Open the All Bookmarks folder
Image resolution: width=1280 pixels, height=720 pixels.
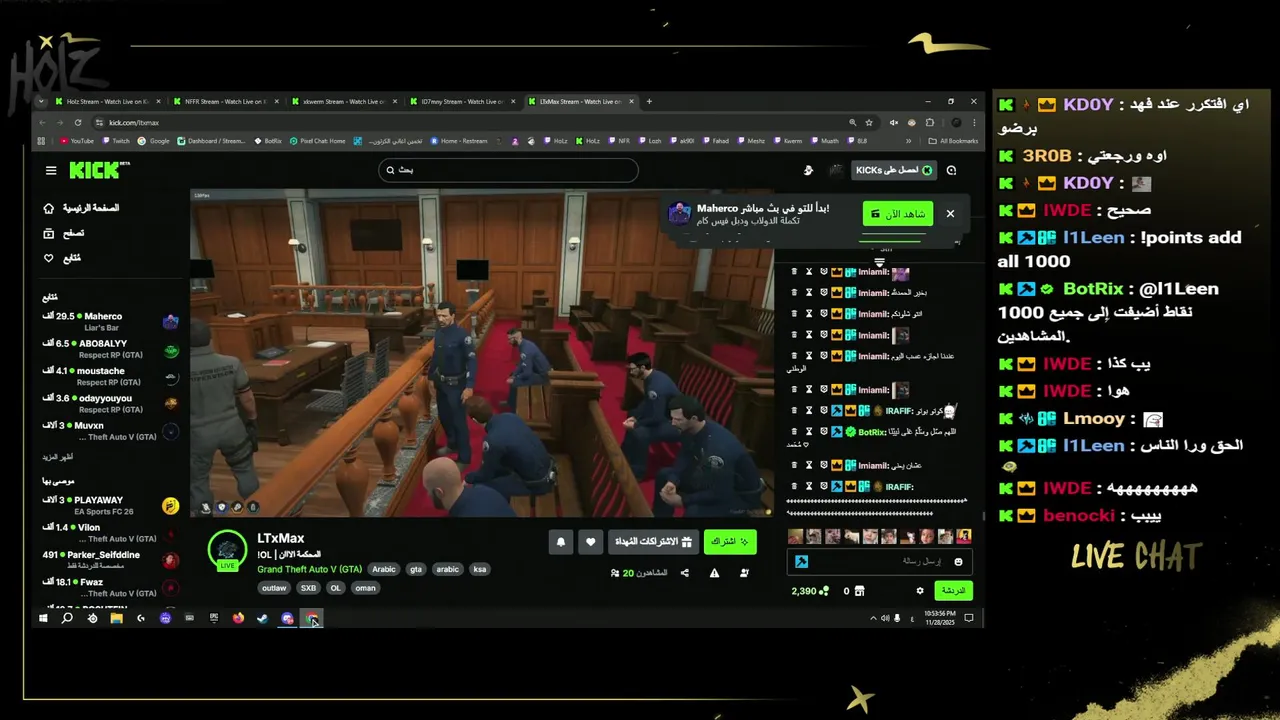953,141
